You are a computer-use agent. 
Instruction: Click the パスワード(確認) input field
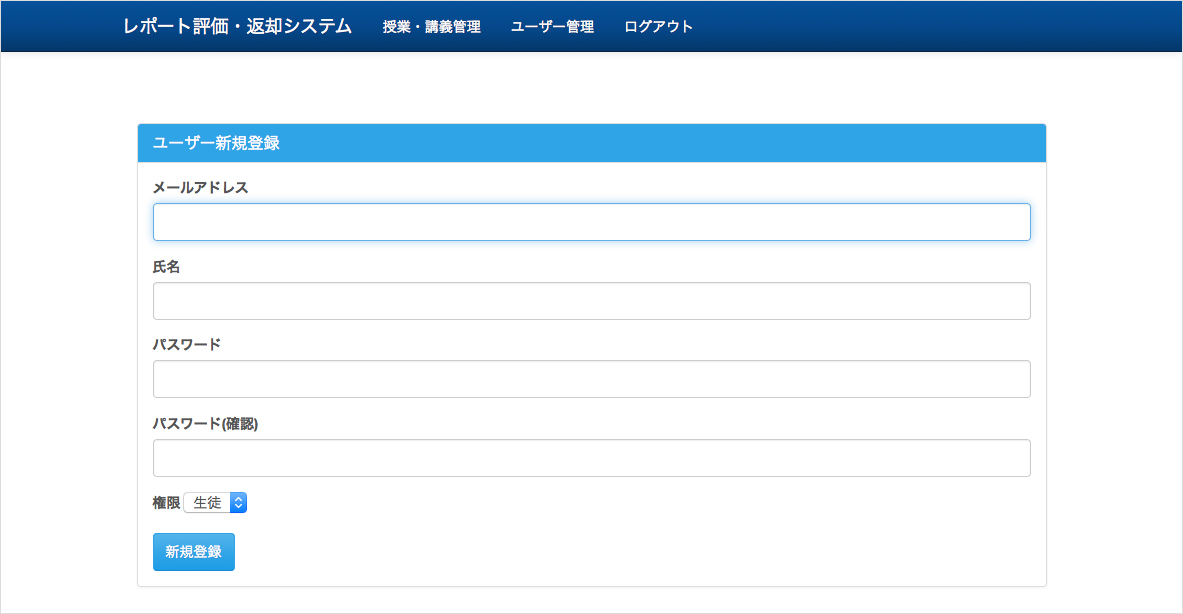pos(591,458)
